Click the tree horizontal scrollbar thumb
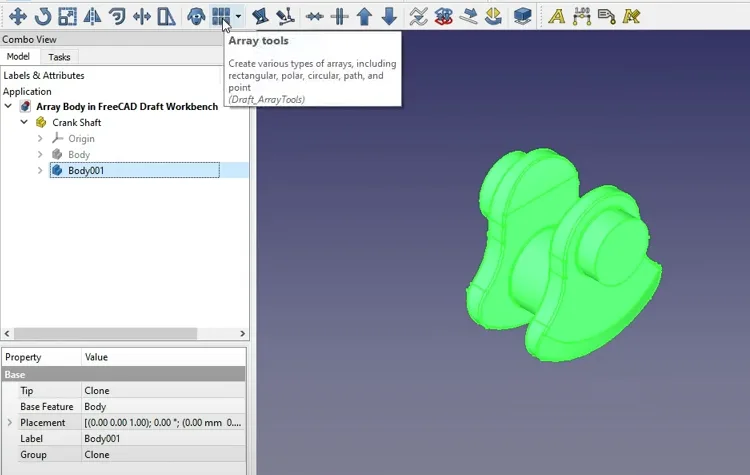 [105, 333]
